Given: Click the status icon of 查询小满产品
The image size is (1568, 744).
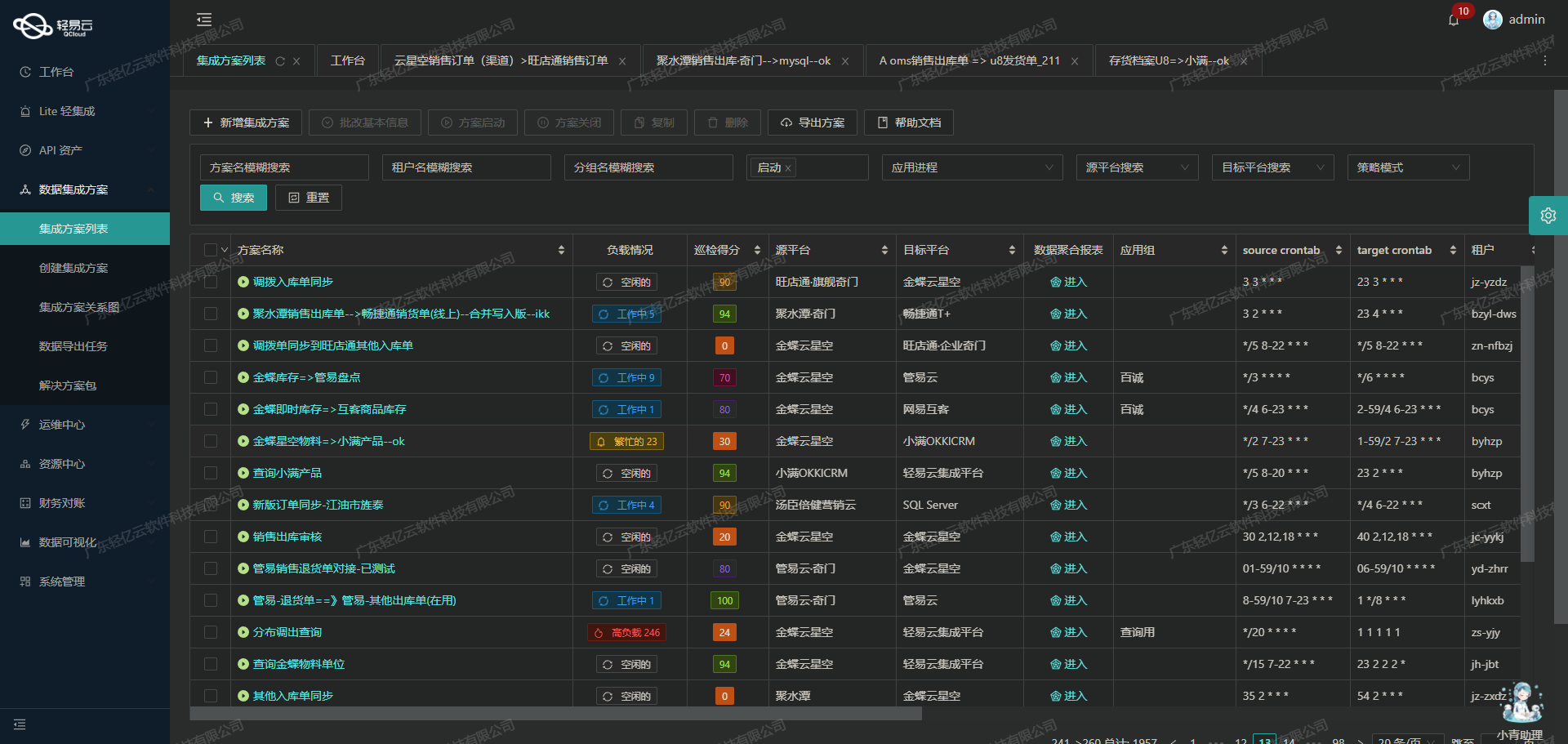Looking at the screenshot, I should (x=243, y=473).
